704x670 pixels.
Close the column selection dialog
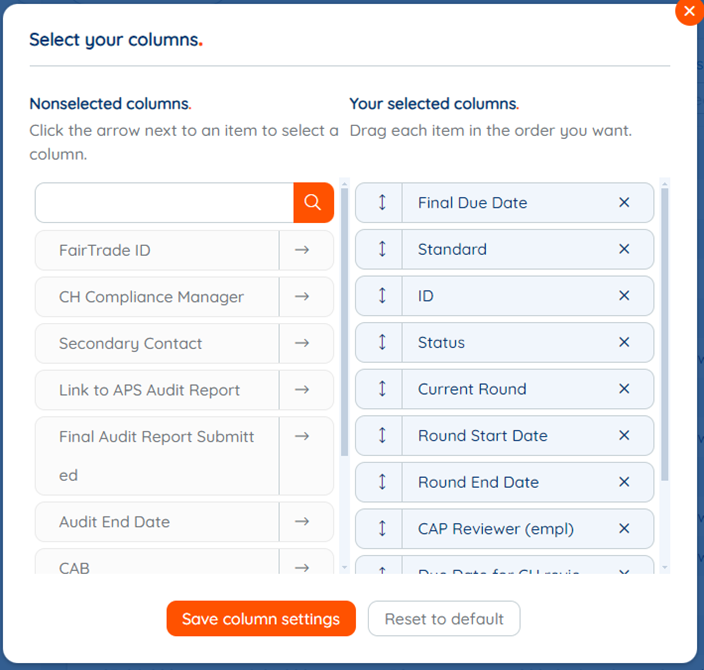point(689,11)
